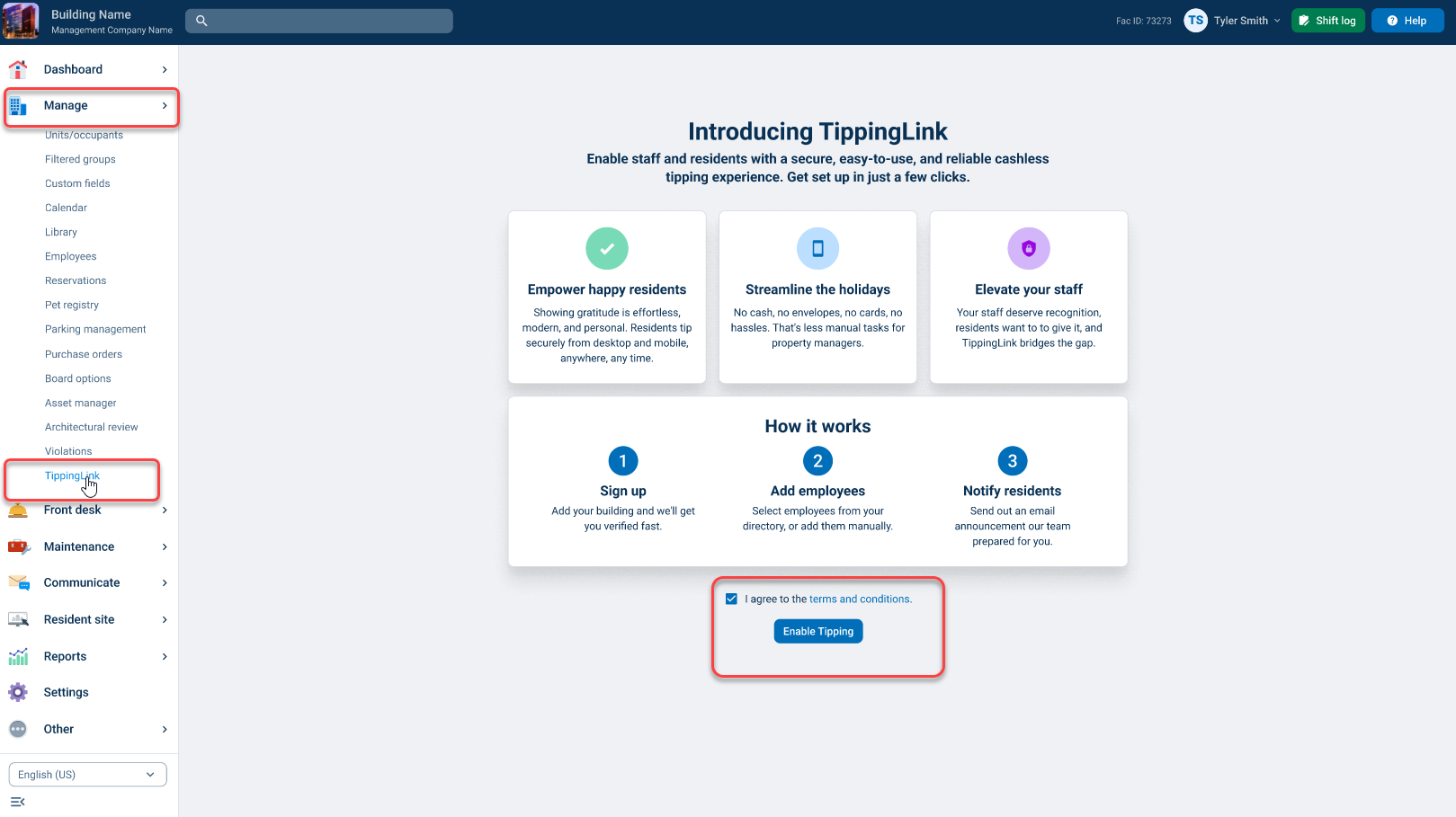This screenshot has width=1456, height=817.
Task: Click step 2 Add employees circle
Action: [817, 461]
